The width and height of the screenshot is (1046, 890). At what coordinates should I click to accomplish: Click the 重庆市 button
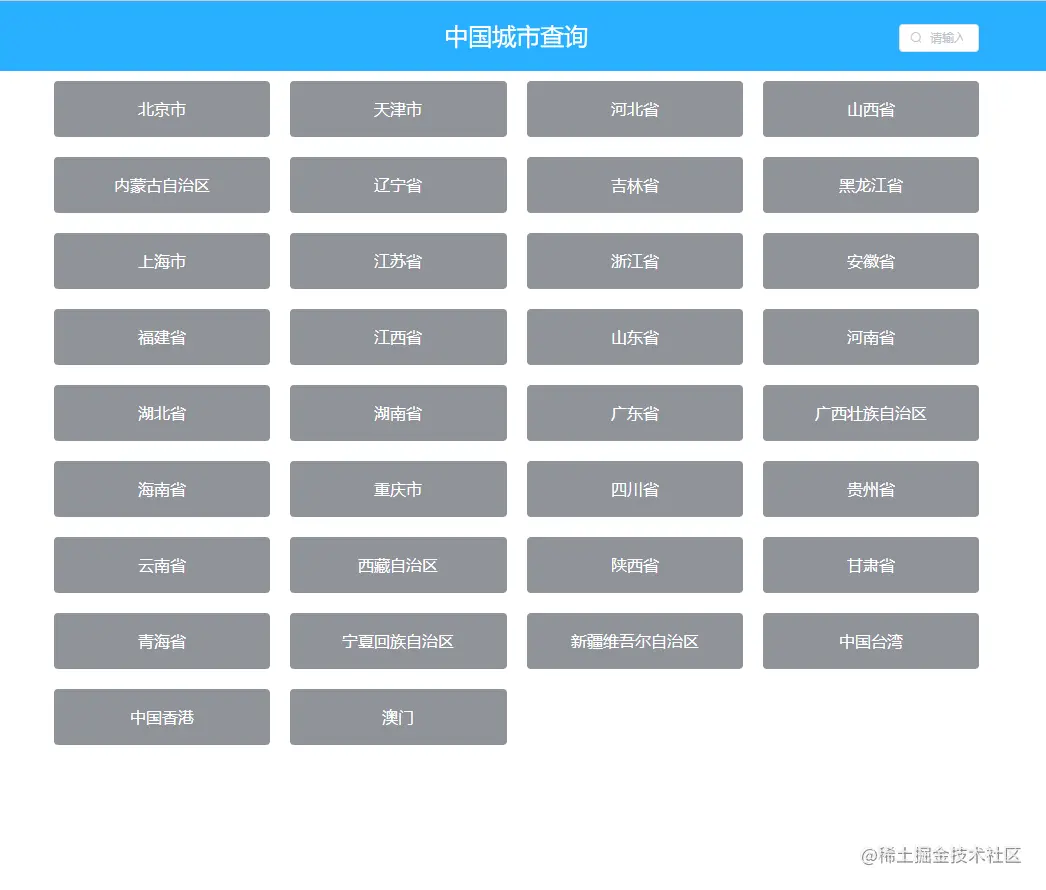pyautogui.click(x=398, y=490)
